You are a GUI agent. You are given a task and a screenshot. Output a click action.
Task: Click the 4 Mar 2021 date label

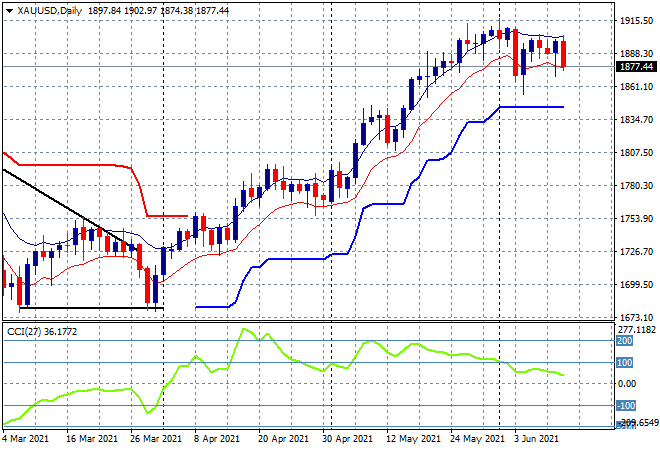click(x=25, y=439)
